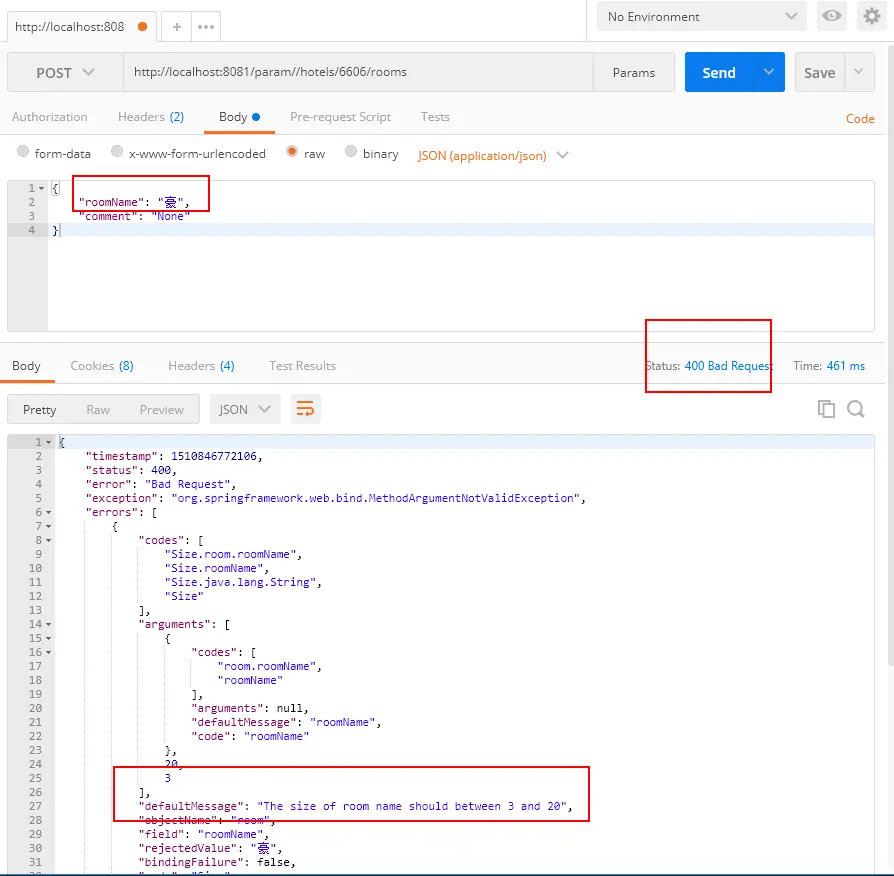894x876 pixels.
Task: Select the form-data body type
Action: tap(23, 152)
